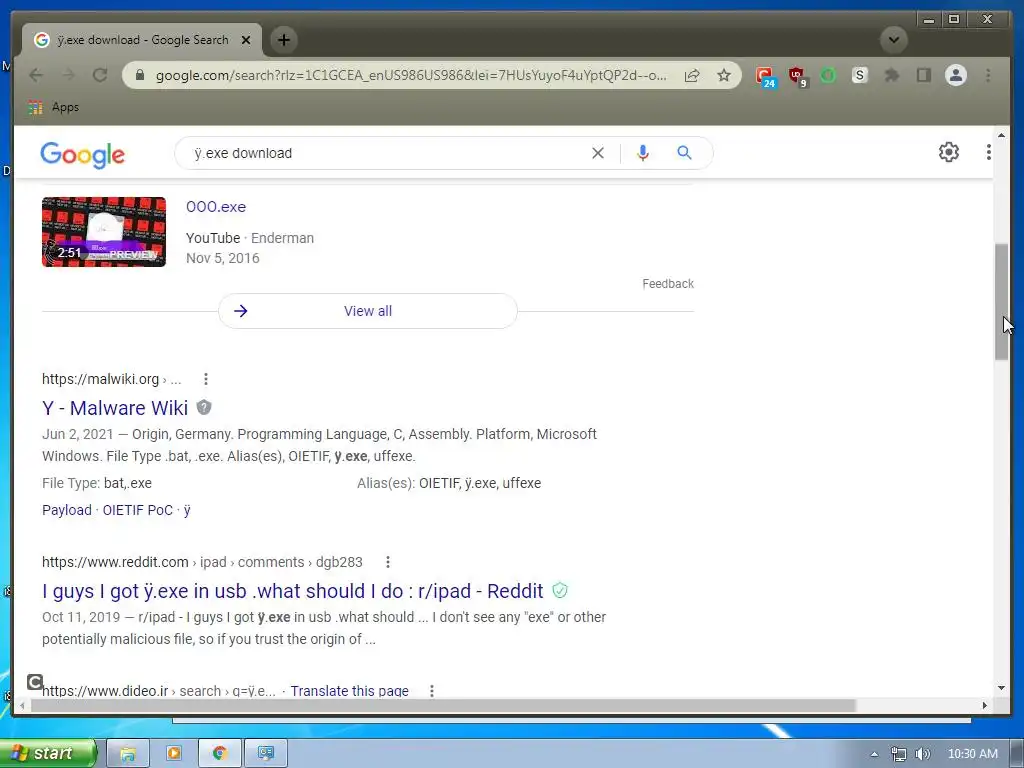Click the vertical scrollbar thumb

point(1001,302)
